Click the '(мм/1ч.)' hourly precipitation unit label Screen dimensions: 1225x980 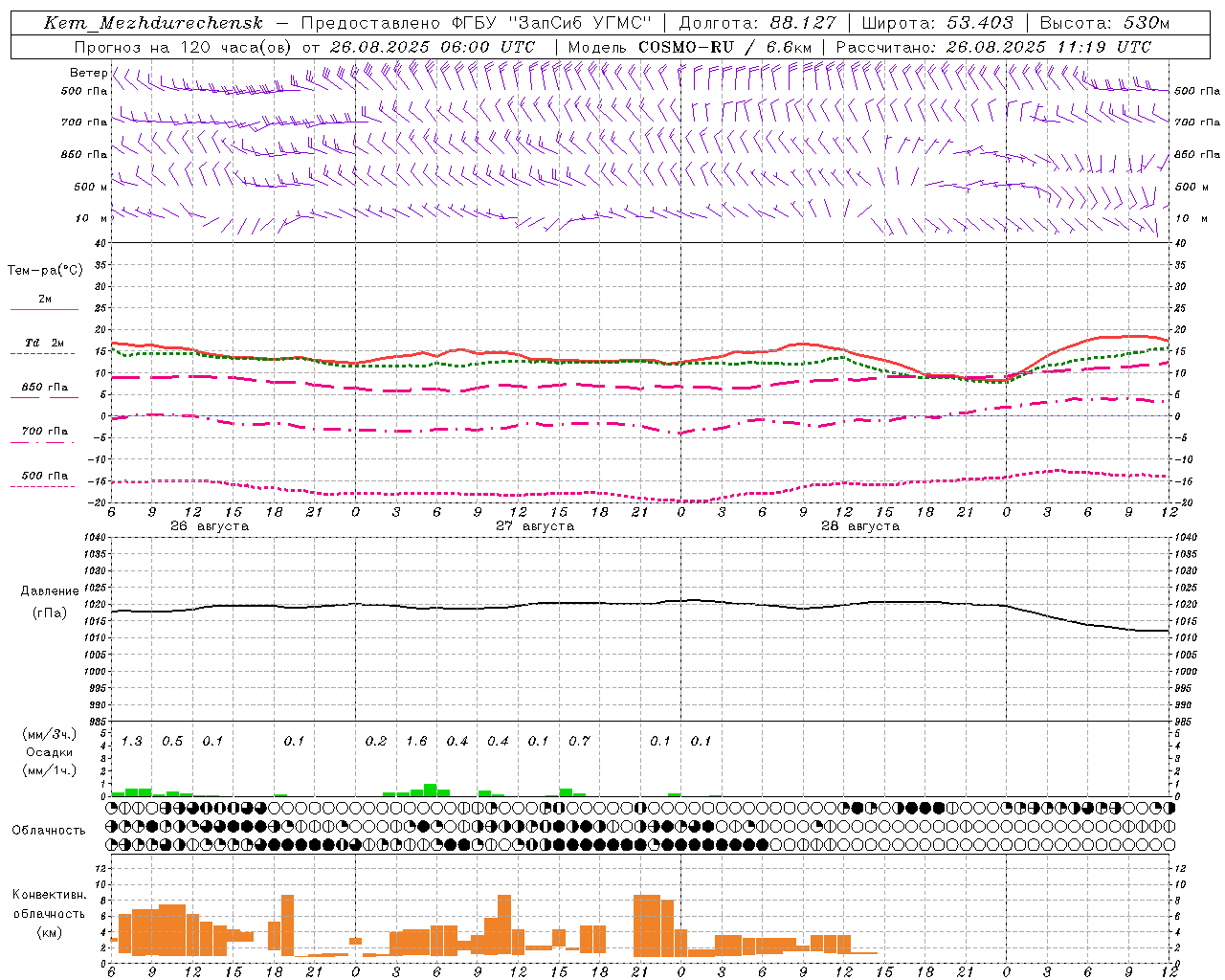(50, 770)
